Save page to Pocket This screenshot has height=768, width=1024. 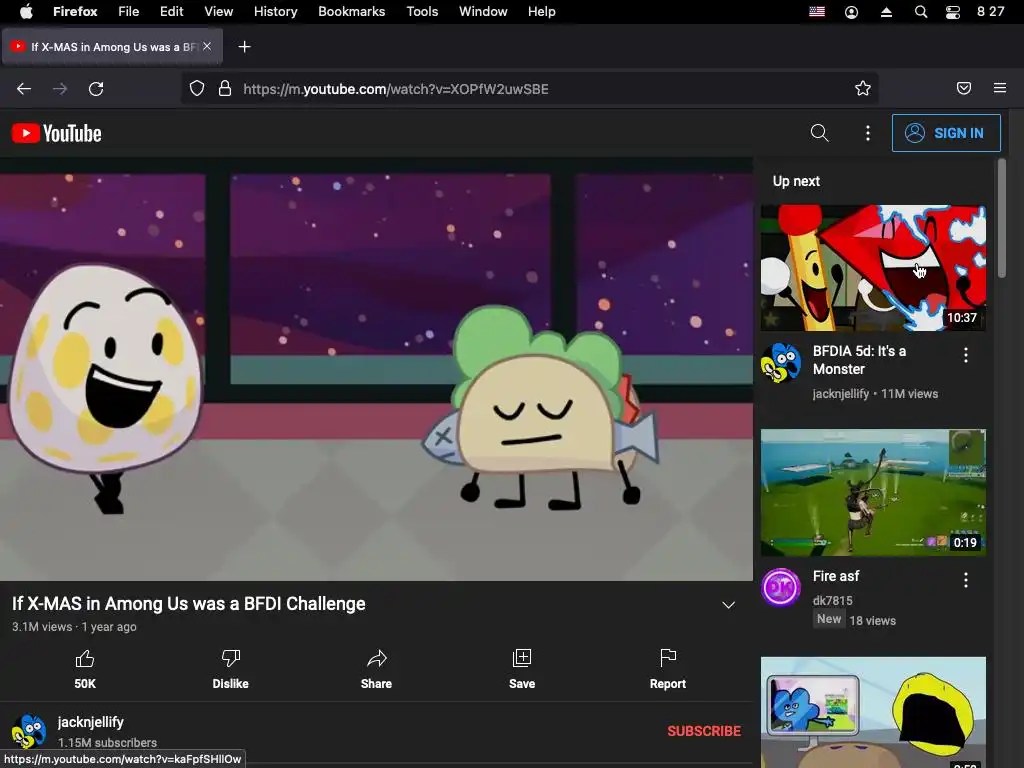click(x=963, y=88)
